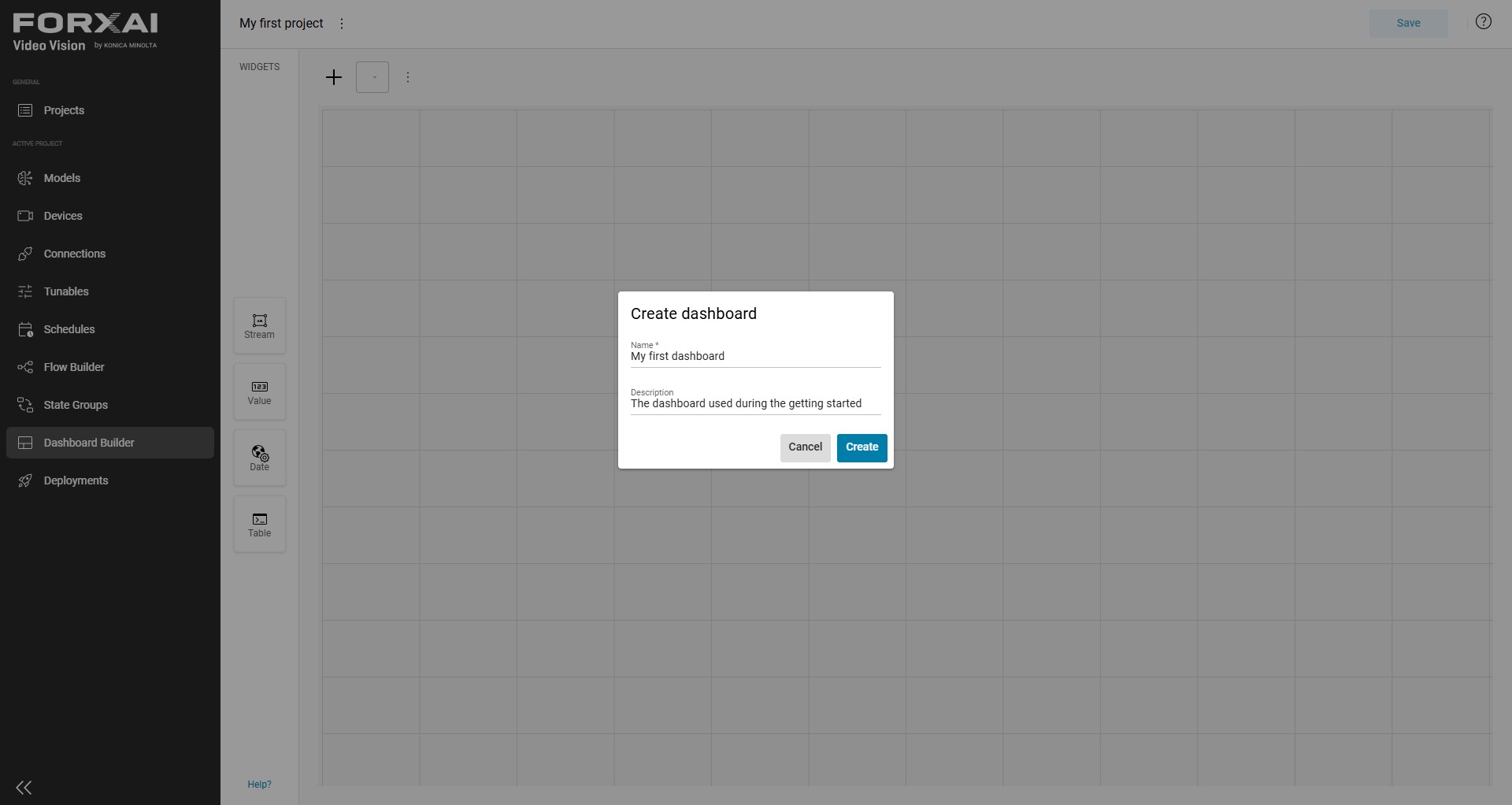Image resolution: width=1512 pixels, height=805 pixels.
Task: Open the Connections section
Action: [x=110, y=254]
